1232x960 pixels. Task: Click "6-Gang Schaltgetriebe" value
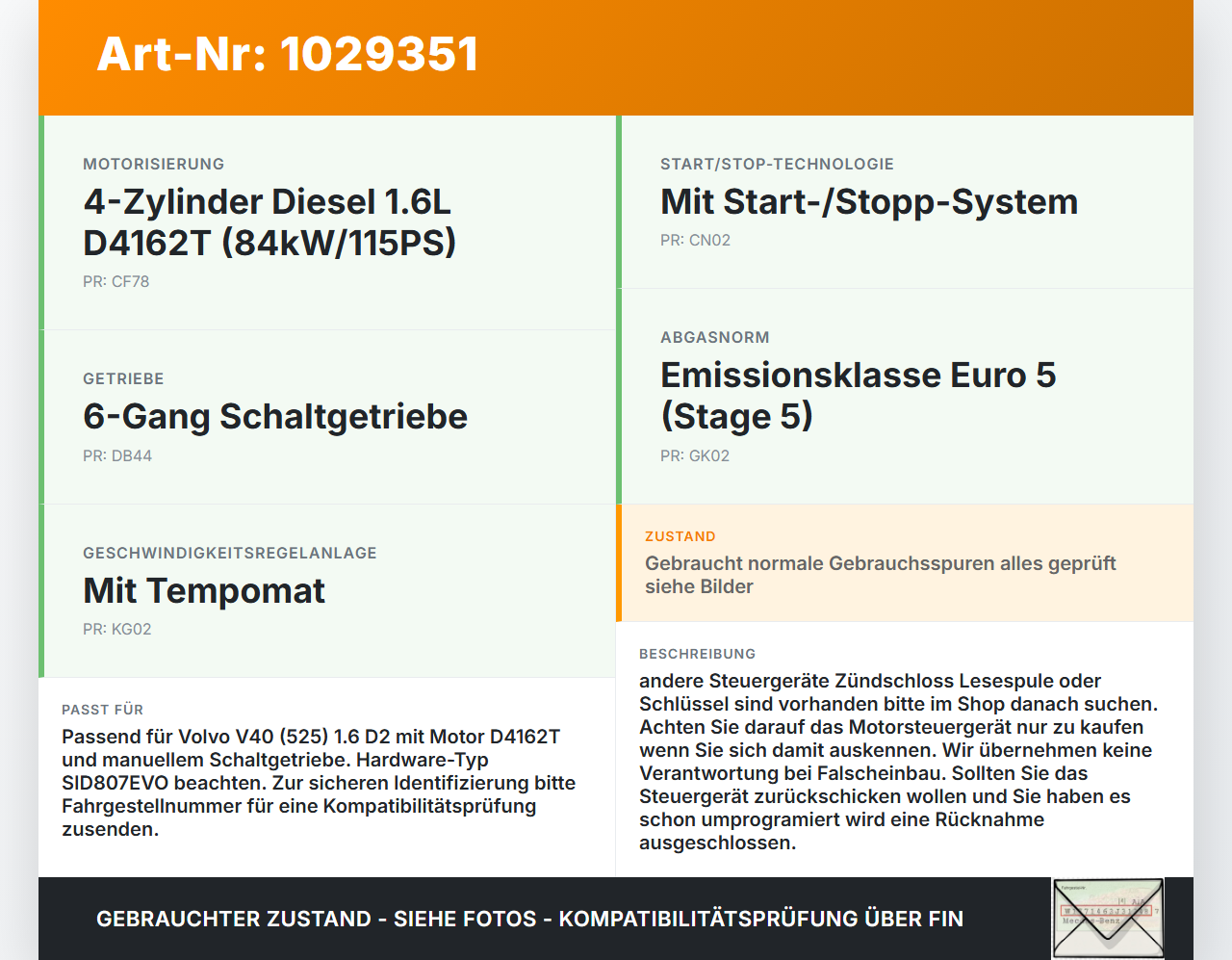(x=275, y=416)
